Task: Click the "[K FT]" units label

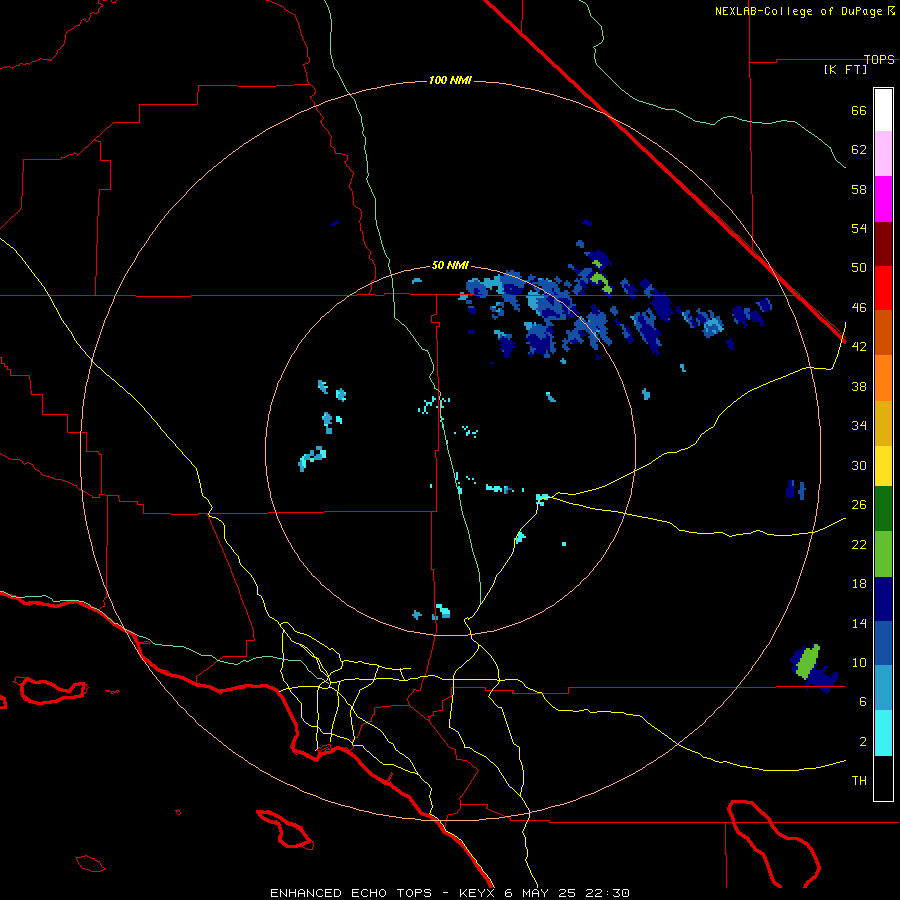Action: pyautogui.click(x=845, y=69)
